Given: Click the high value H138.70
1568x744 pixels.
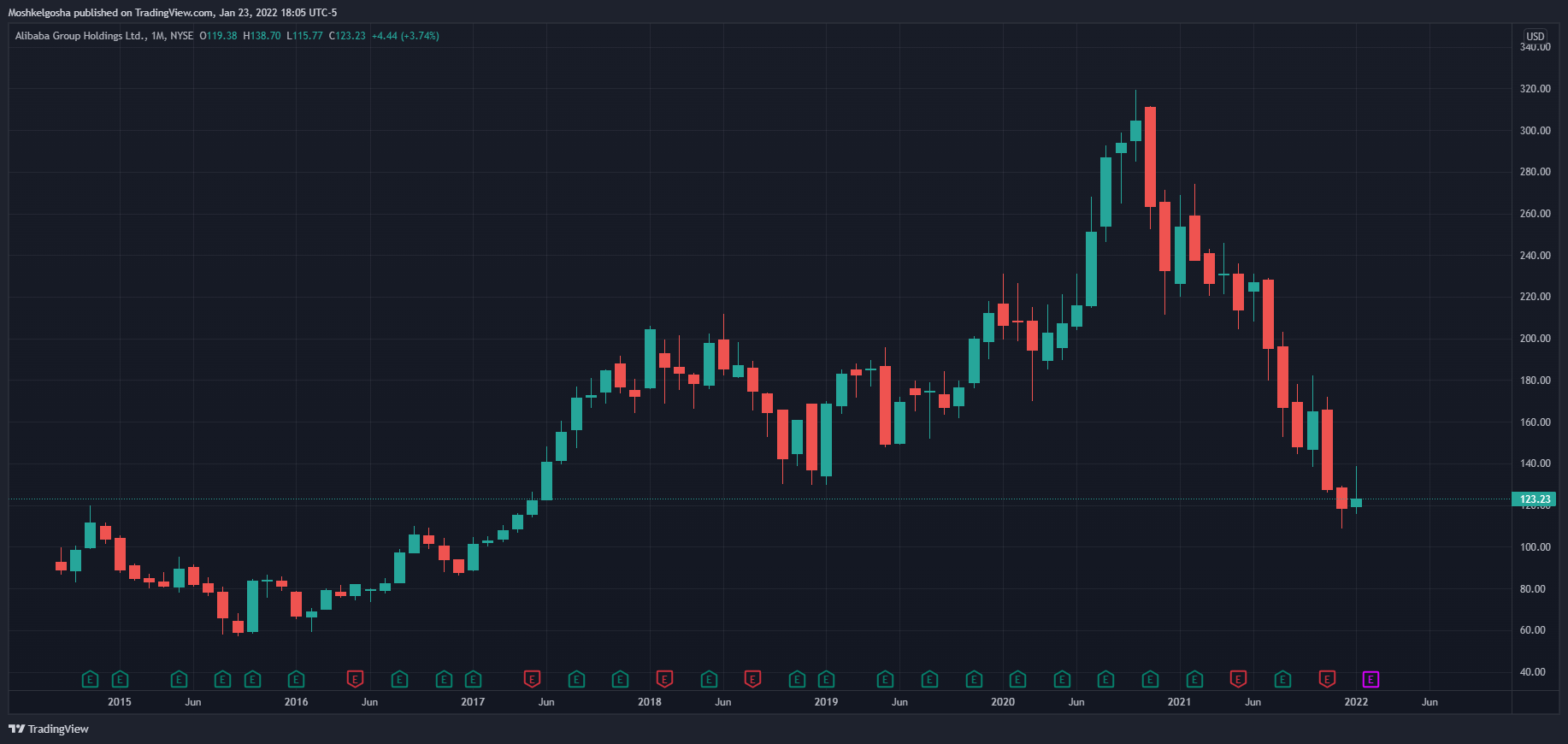Looking at the screenshot, I should [262, 36].
